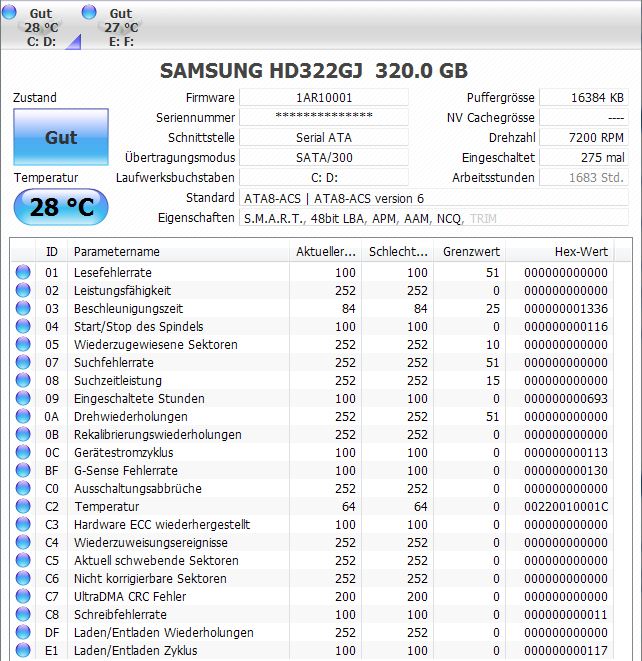Click the NV Cachegrösse field
642x661 pixels.
tap(584, 117)
